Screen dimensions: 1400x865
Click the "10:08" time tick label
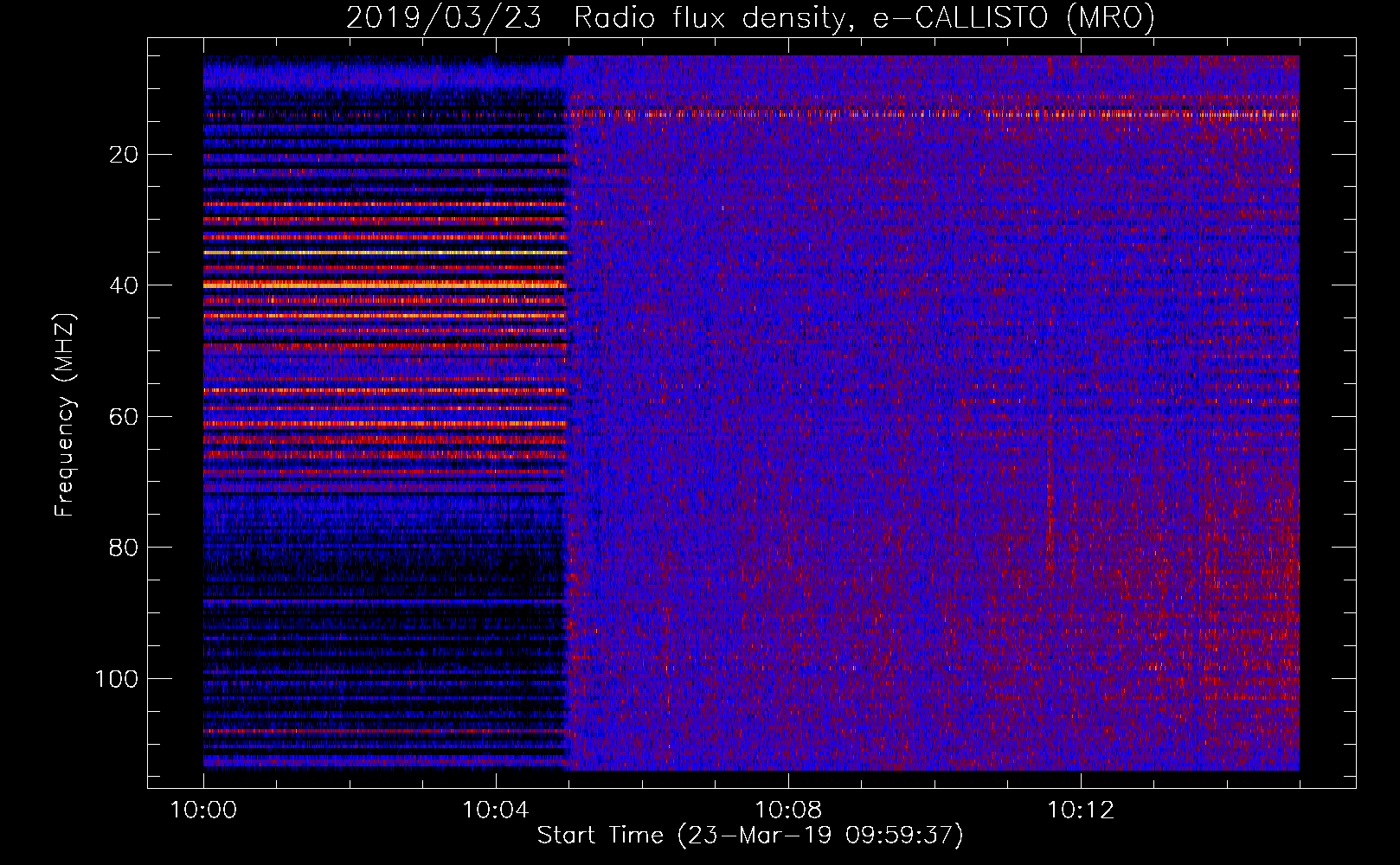788,811
